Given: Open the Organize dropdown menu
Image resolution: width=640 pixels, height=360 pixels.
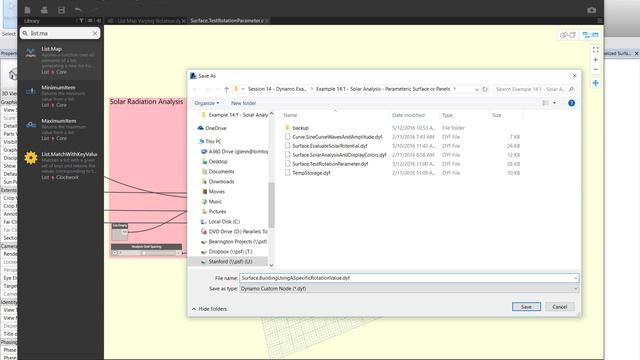Looking at the screenshot, I should 207,103.
